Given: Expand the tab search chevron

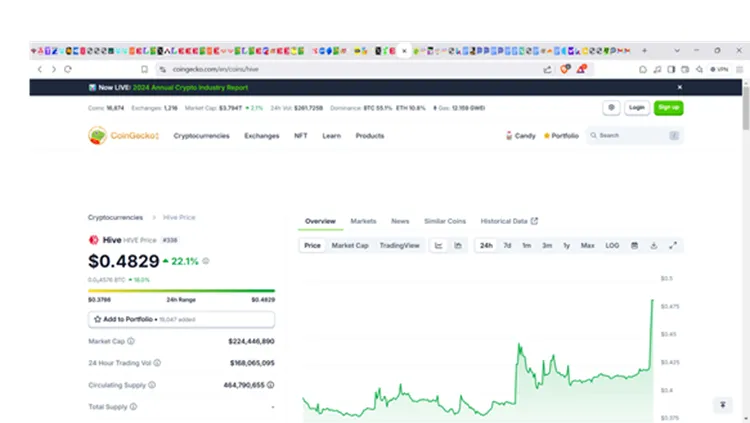Looking at the screenshot, I should (677, 50).
